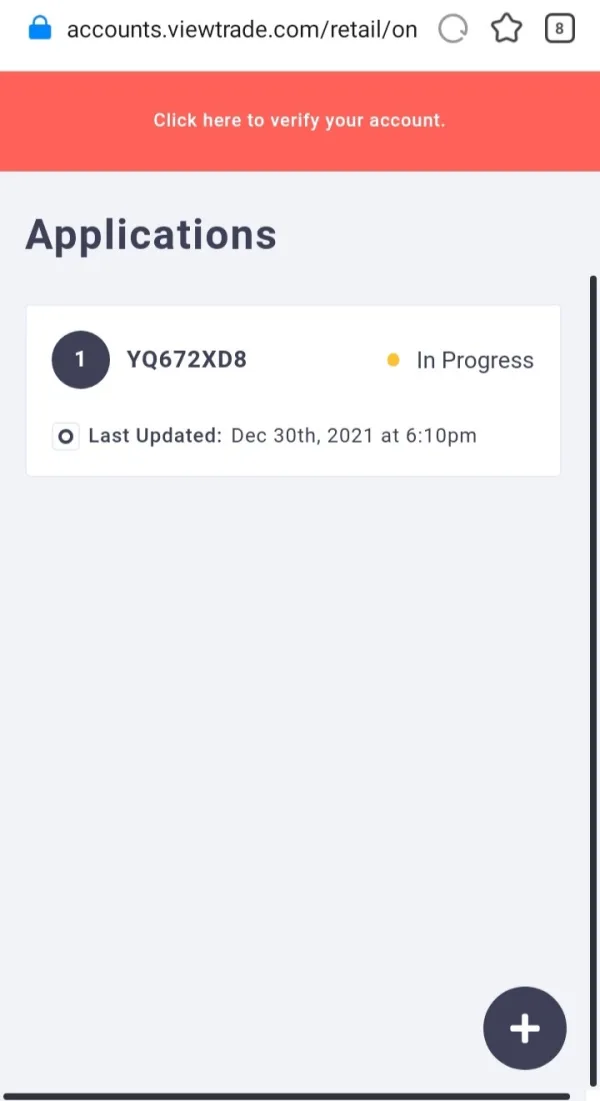Screen dimensions: 600x1101
Task: Open application YQ672XD8
Action: pos(186,360)
